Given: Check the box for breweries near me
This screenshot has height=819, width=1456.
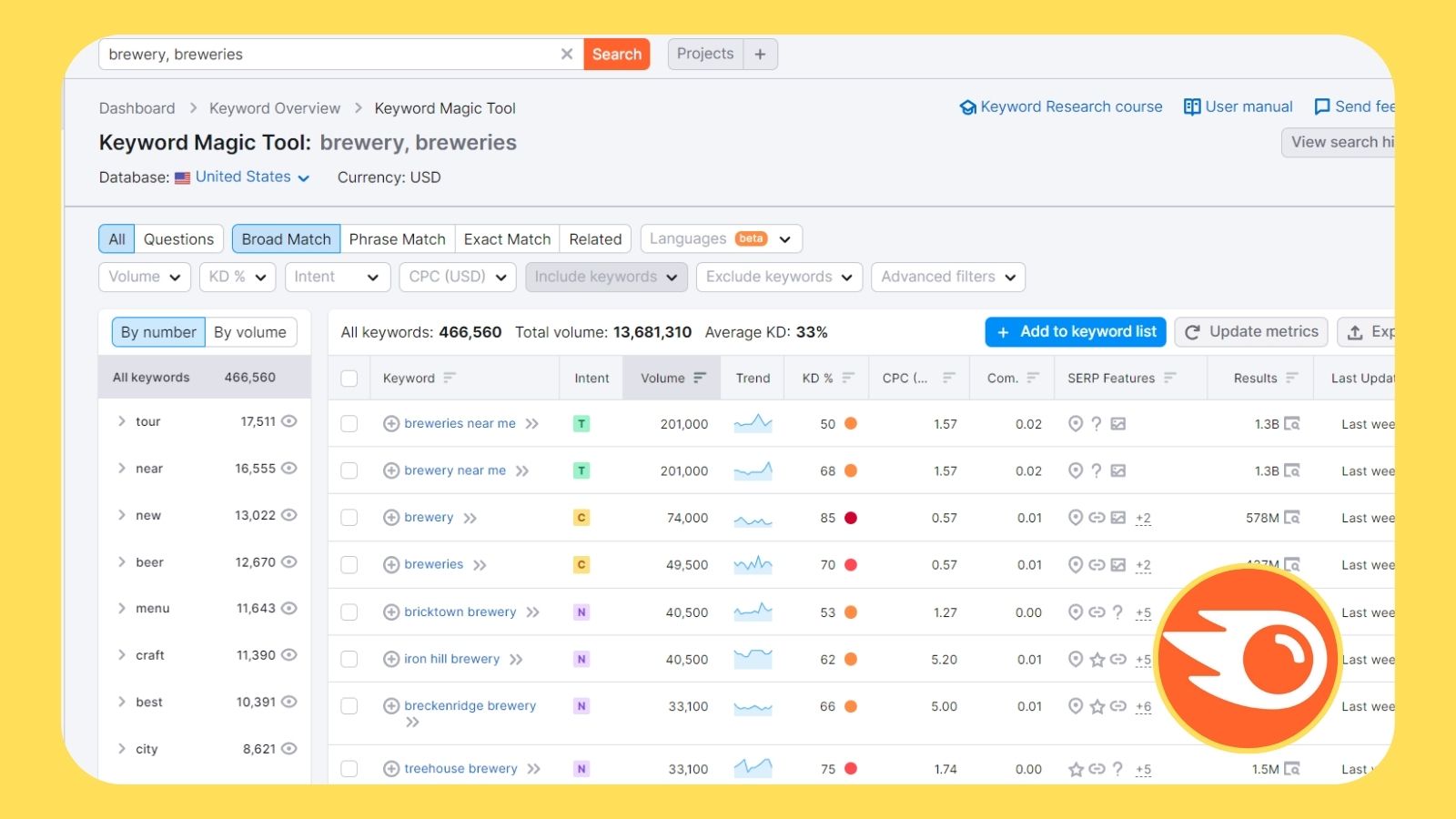Looking at the screenshot, I should (349, 423).
